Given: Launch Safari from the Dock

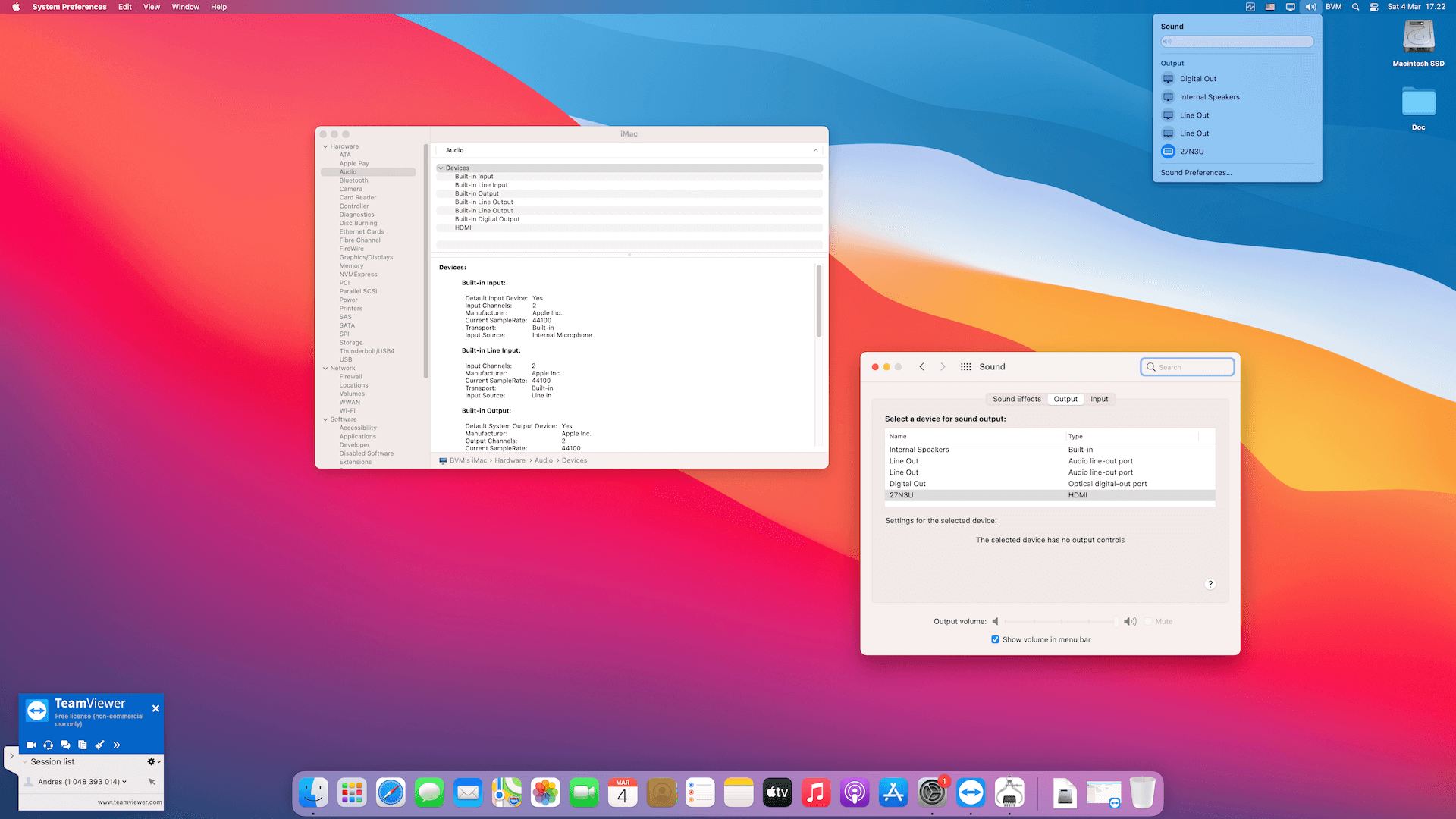Looking at the screenshot, I should tap(391, 793).
